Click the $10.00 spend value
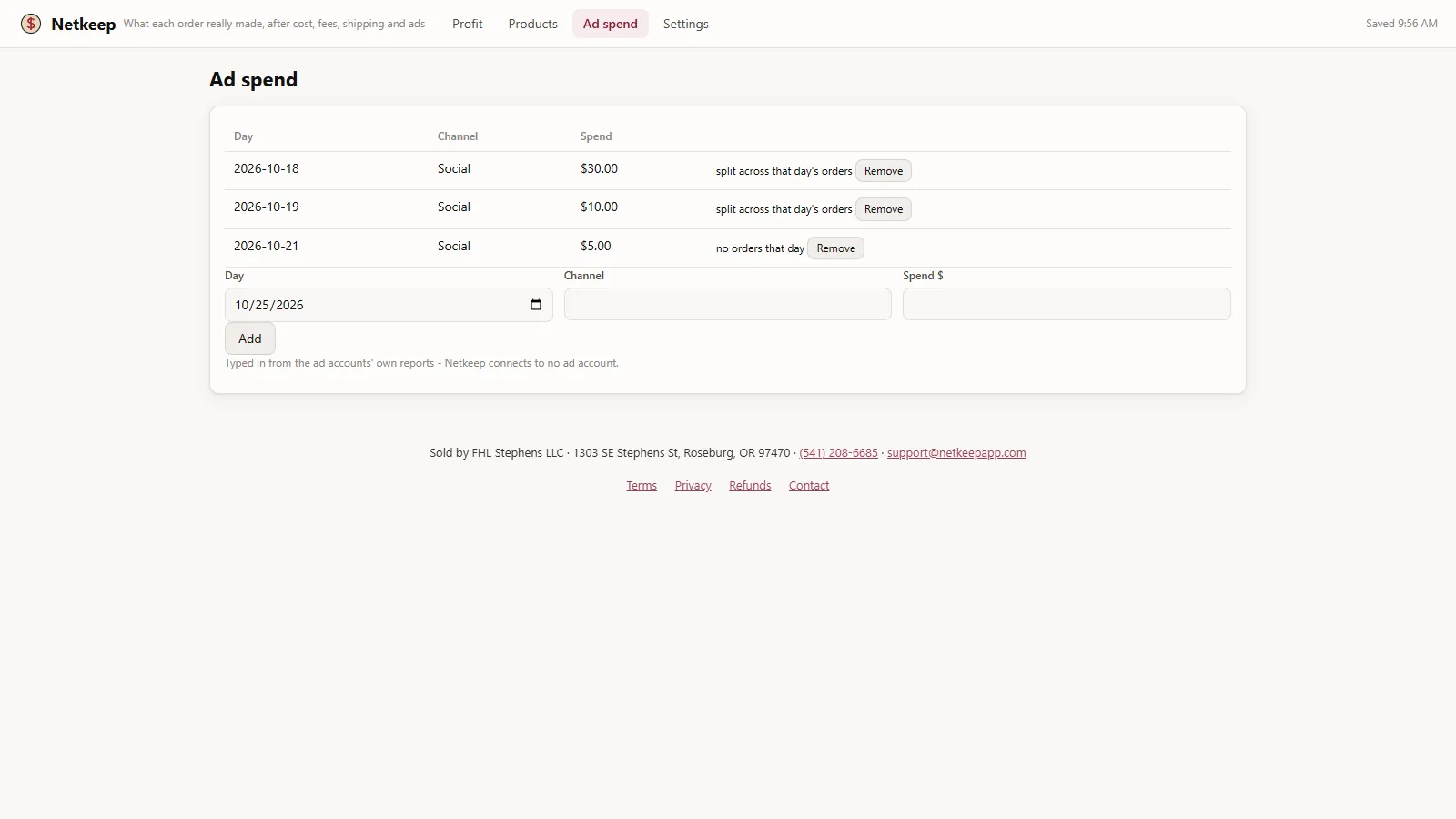This screenshot has height=819, width=1456. pyautogui.click(x=599, y=207)
